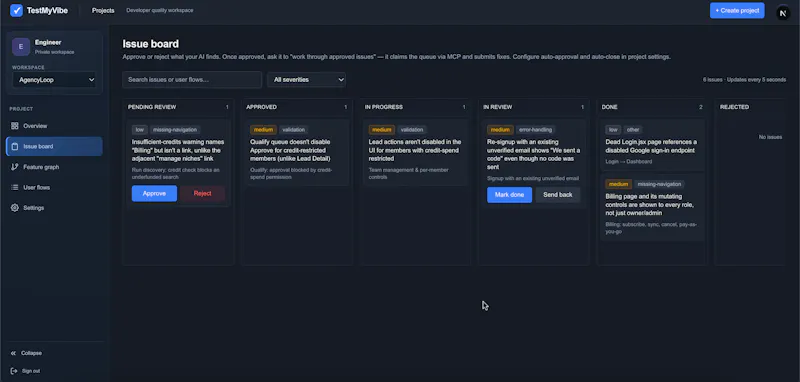Click the TestMyVibe checkmark logo icon
Image resolution: width=800 pixels, height=382 pixels.
coord(16,10)
